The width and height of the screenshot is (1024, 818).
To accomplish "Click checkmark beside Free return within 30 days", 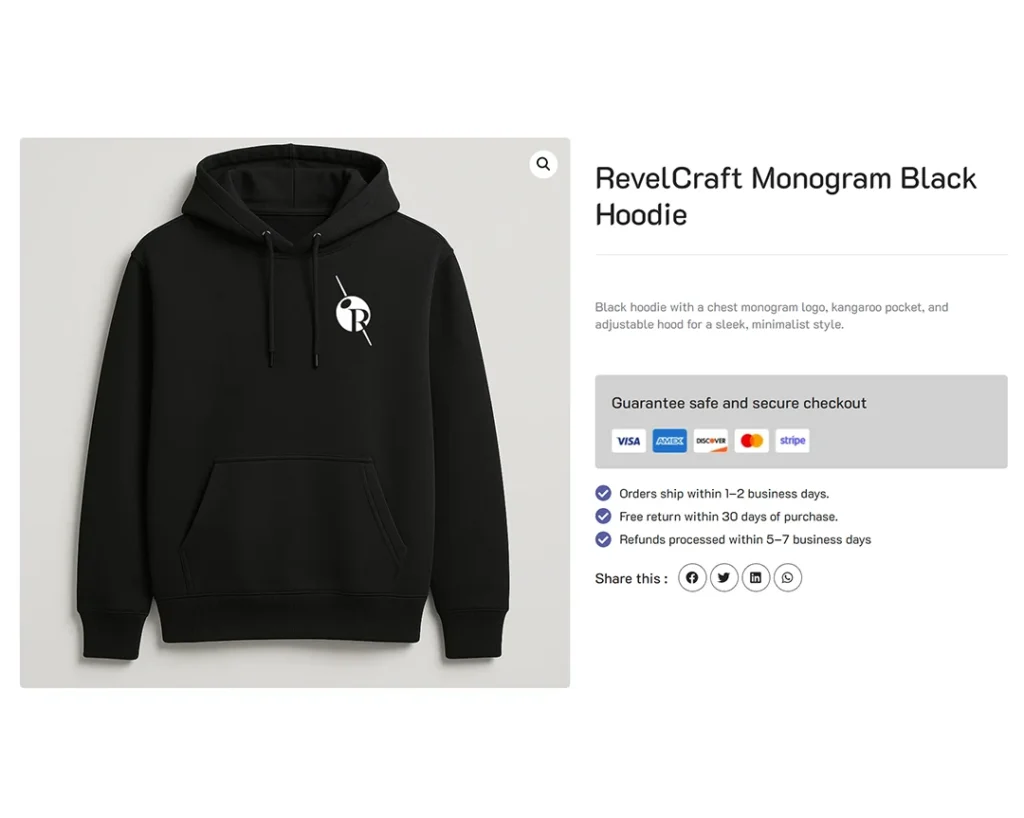I will coord(603,516).
